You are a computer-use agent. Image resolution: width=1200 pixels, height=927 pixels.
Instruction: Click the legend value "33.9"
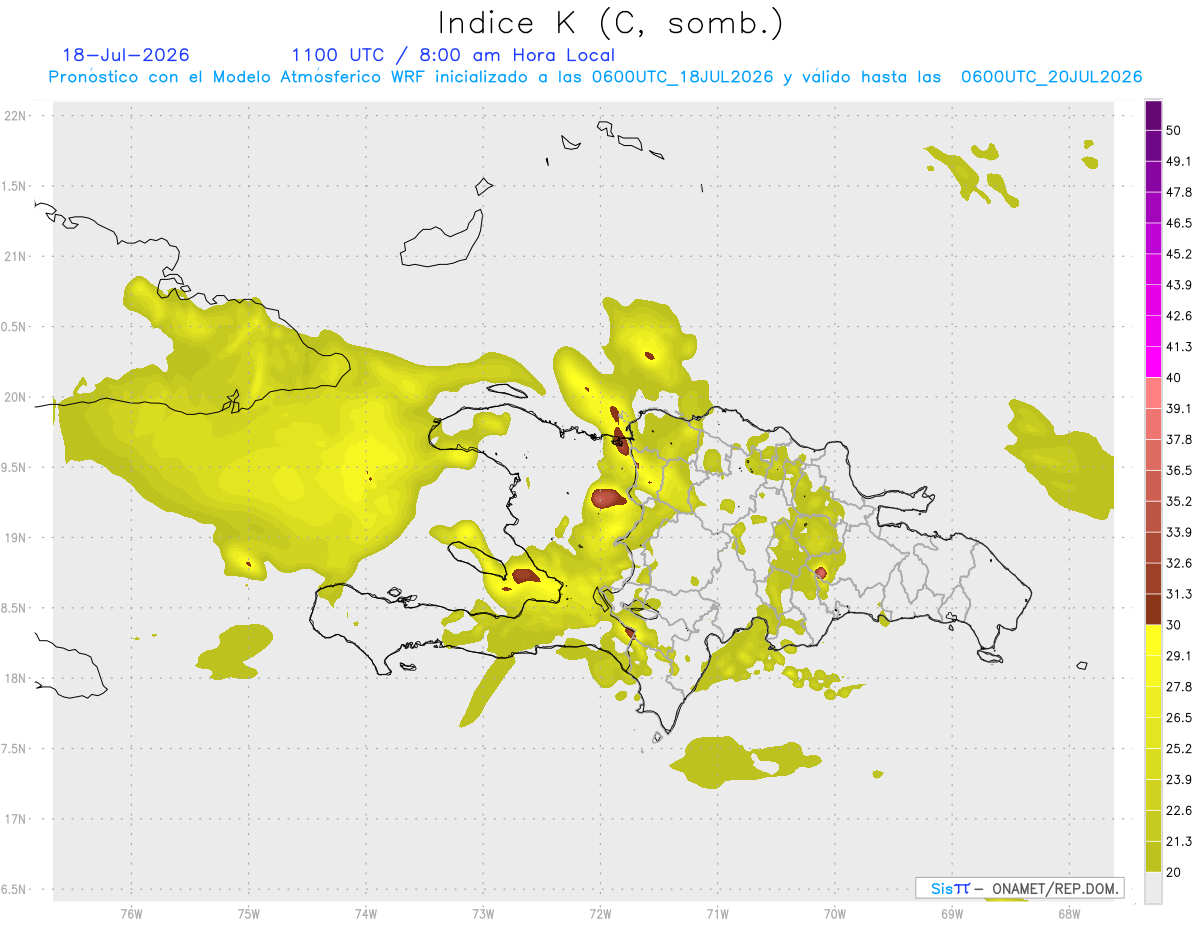1179,532
